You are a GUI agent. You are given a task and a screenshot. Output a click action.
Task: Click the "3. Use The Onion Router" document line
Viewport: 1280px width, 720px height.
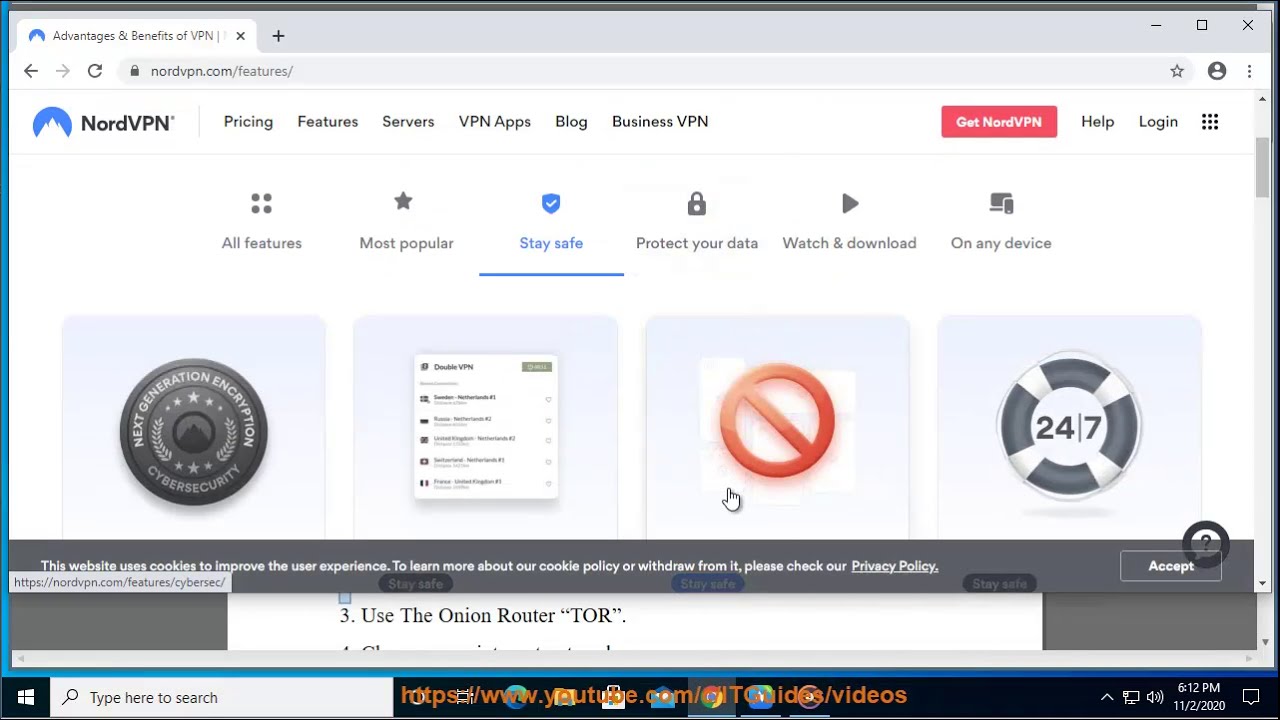[483, 616]
